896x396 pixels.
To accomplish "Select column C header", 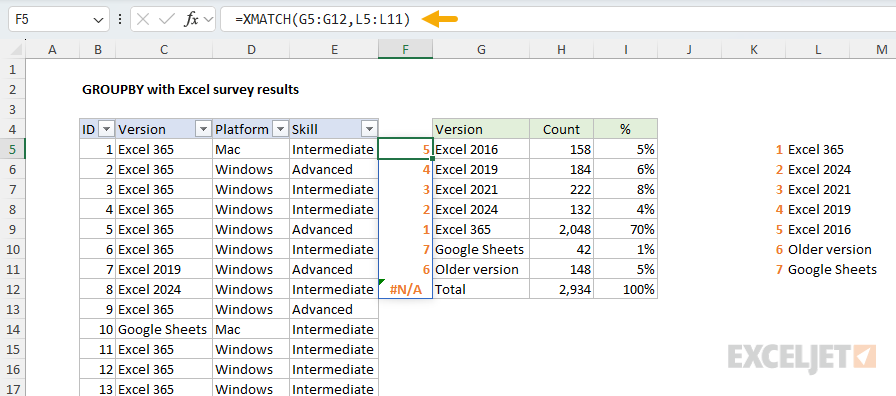I will pyautogui.click(x=164, y=50).
